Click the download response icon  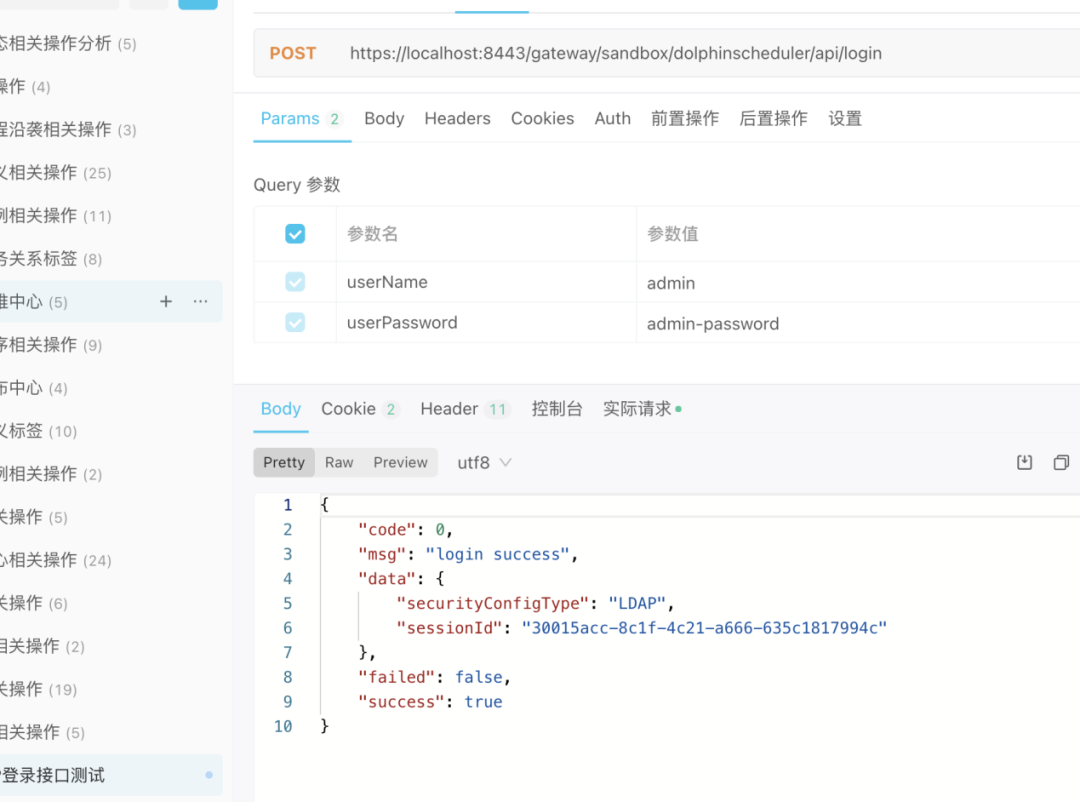[x=1024, y=462]
